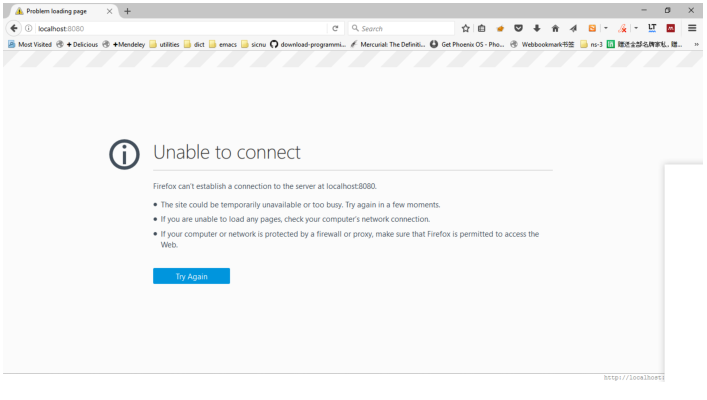707x400 pixels.
Task: Open the utilities bookmark folder
Action: point(164,44)
